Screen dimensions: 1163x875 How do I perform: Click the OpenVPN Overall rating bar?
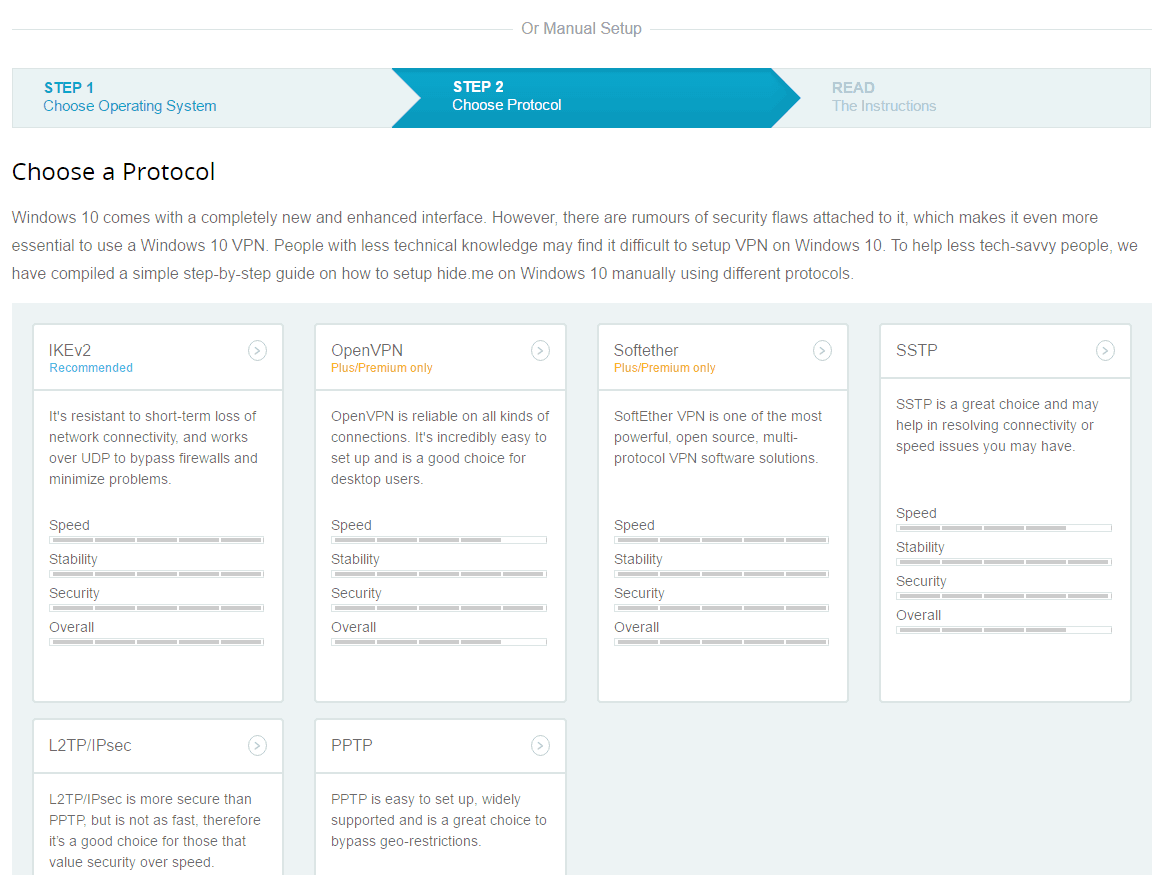pyautogui.click(x=439, y=642)
